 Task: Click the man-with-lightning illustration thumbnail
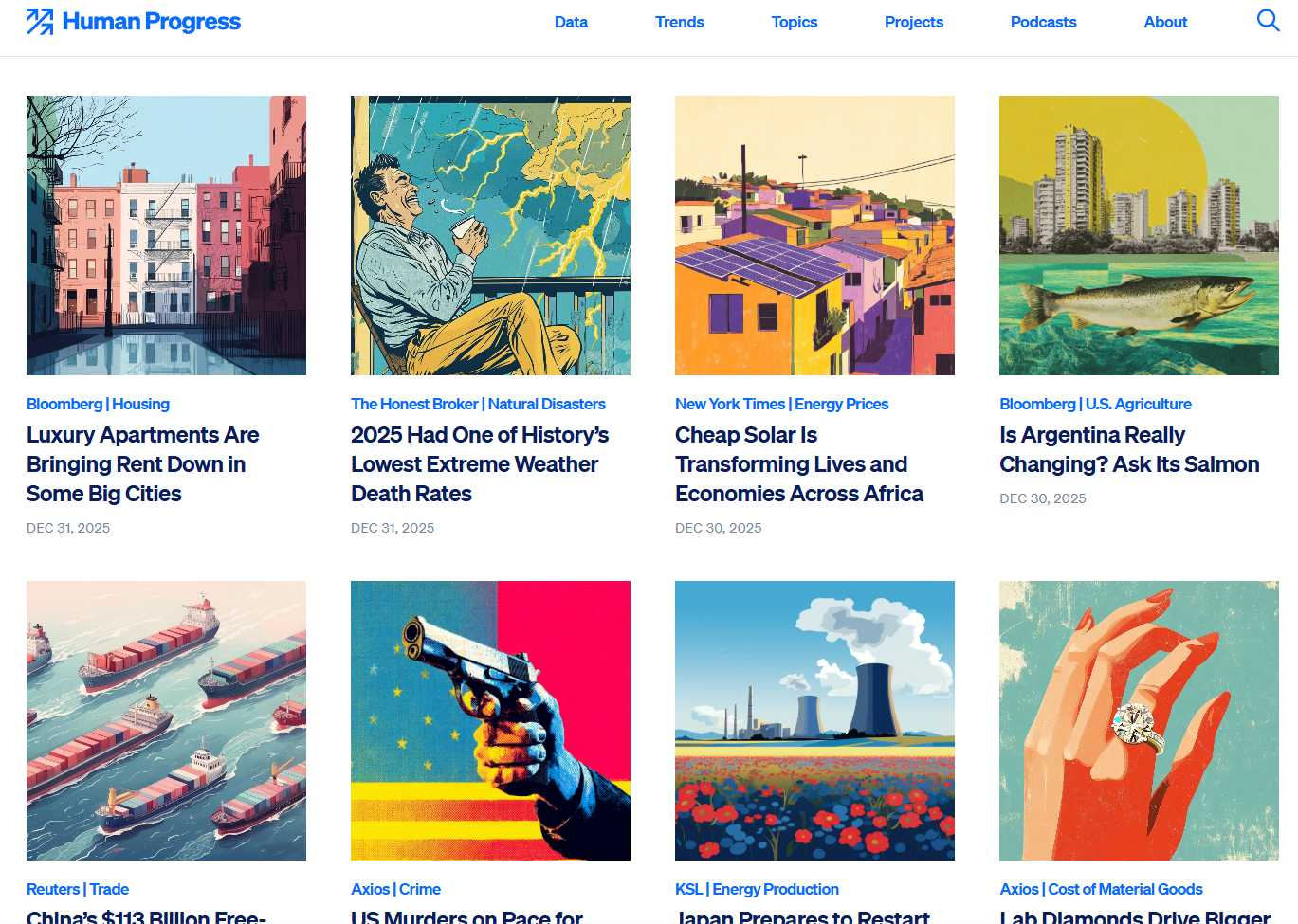tap(490, 235)
